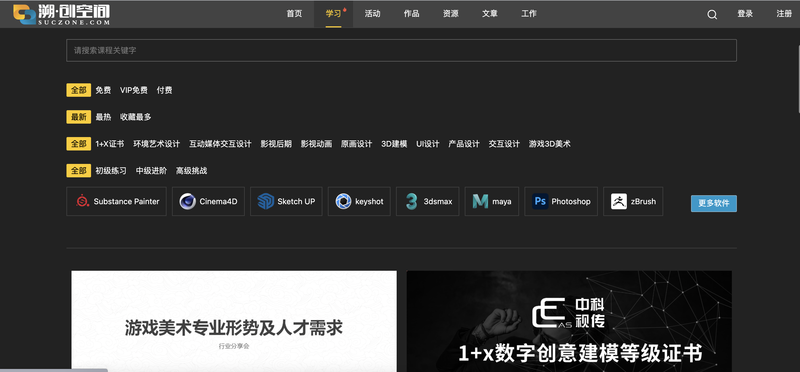The height and width of the screenshot is (372, 800).
Task: Go to 首页 in navigation
Action: pyautogui.click(x=294, y=14)
